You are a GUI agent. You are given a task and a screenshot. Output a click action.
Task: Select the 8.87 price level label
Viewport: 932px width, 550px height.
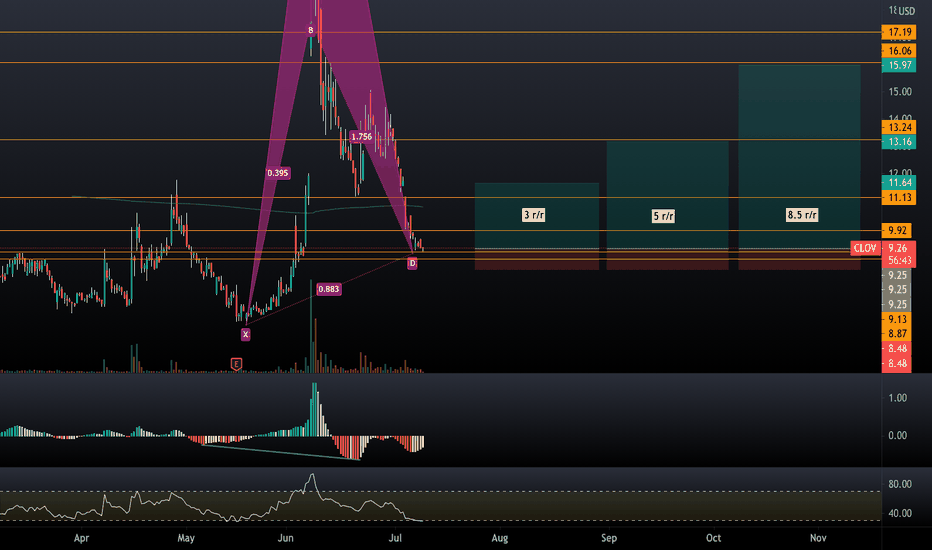896,334
